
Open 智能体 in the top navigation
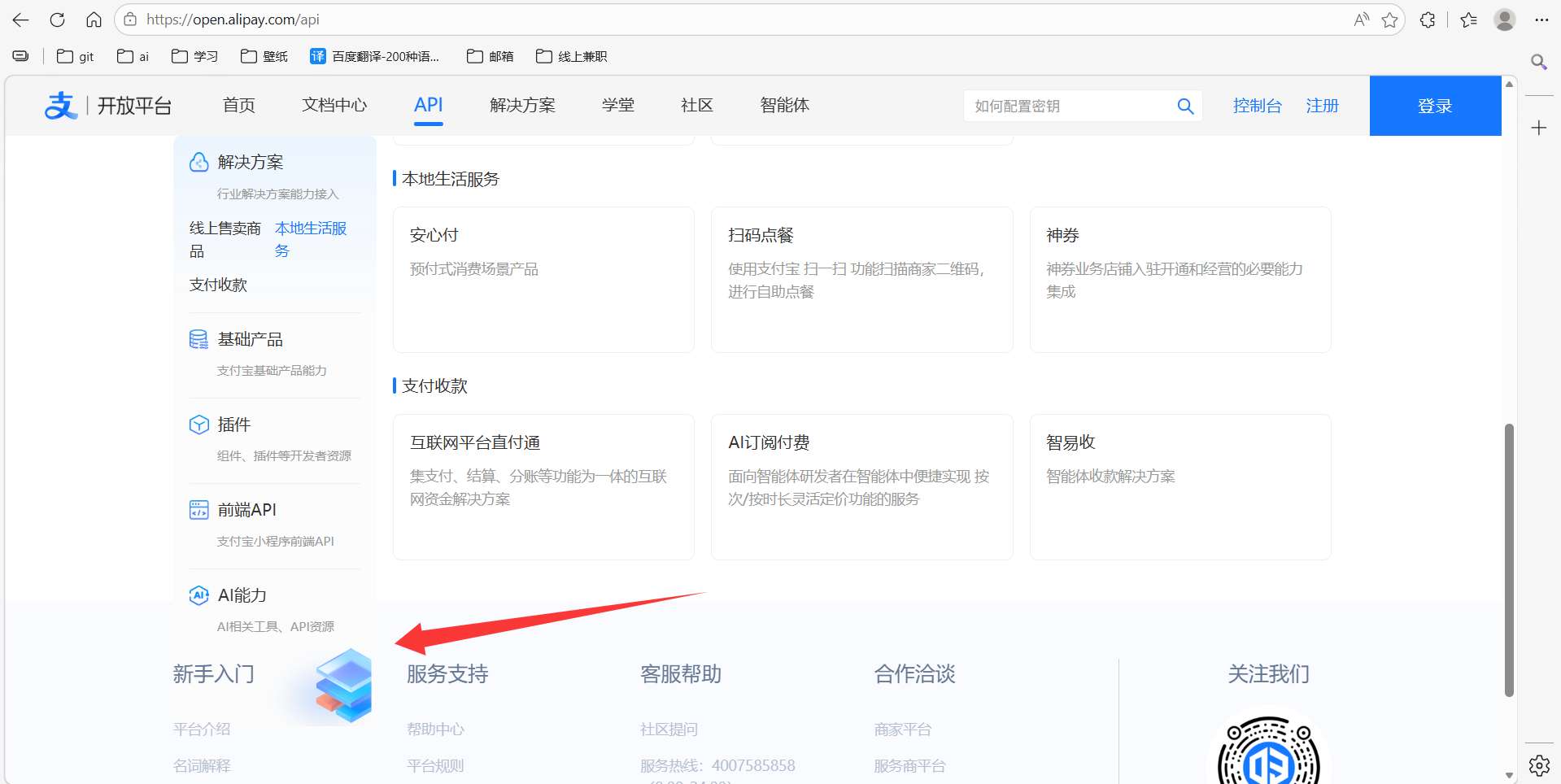pos(784,105)
